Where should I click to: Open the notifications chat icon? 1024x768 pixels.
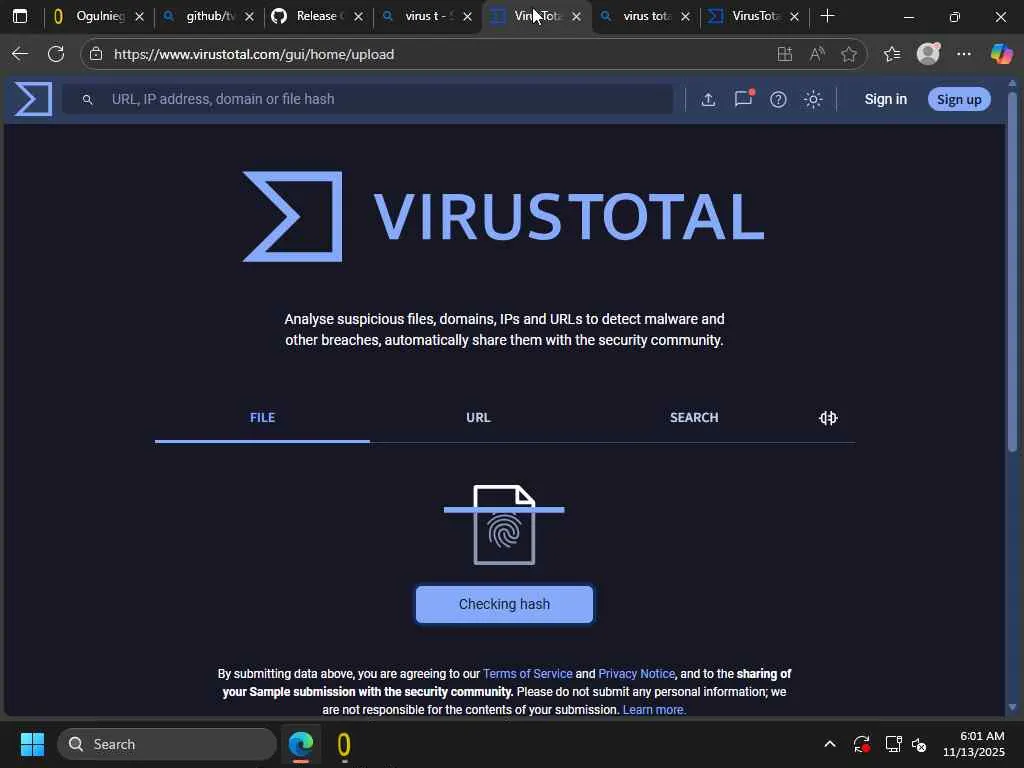click(x=744, y=99)
